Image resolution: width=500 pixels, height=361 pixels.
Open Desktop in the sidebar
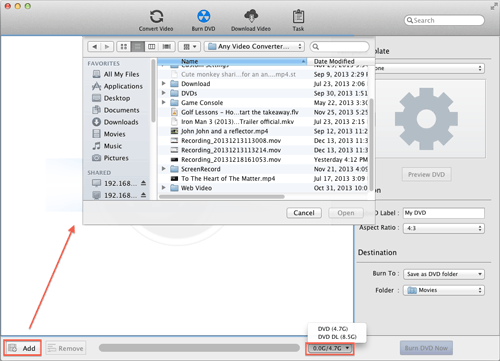click(x=111, y=98)
